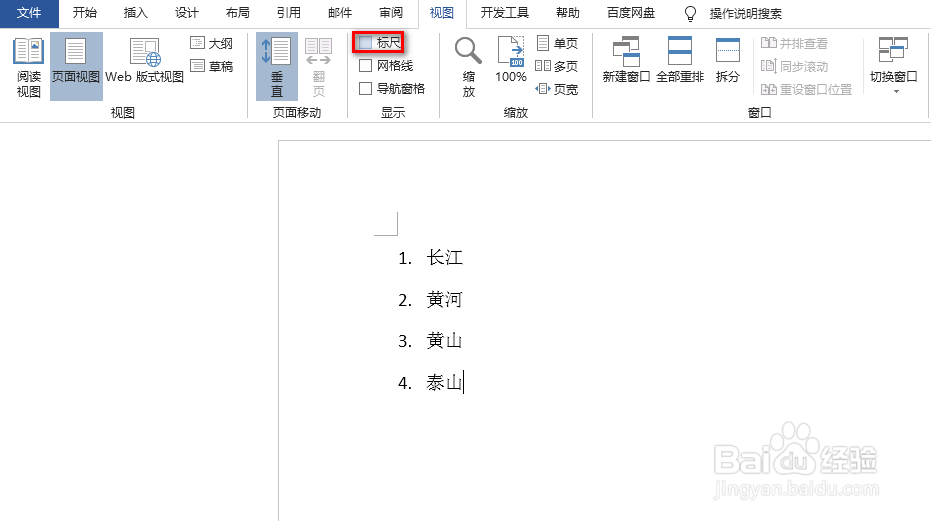Open a new window (新建窗口)
Image resolution: width=931 pixels, height=521 pixels.
[x=626, y=59]
